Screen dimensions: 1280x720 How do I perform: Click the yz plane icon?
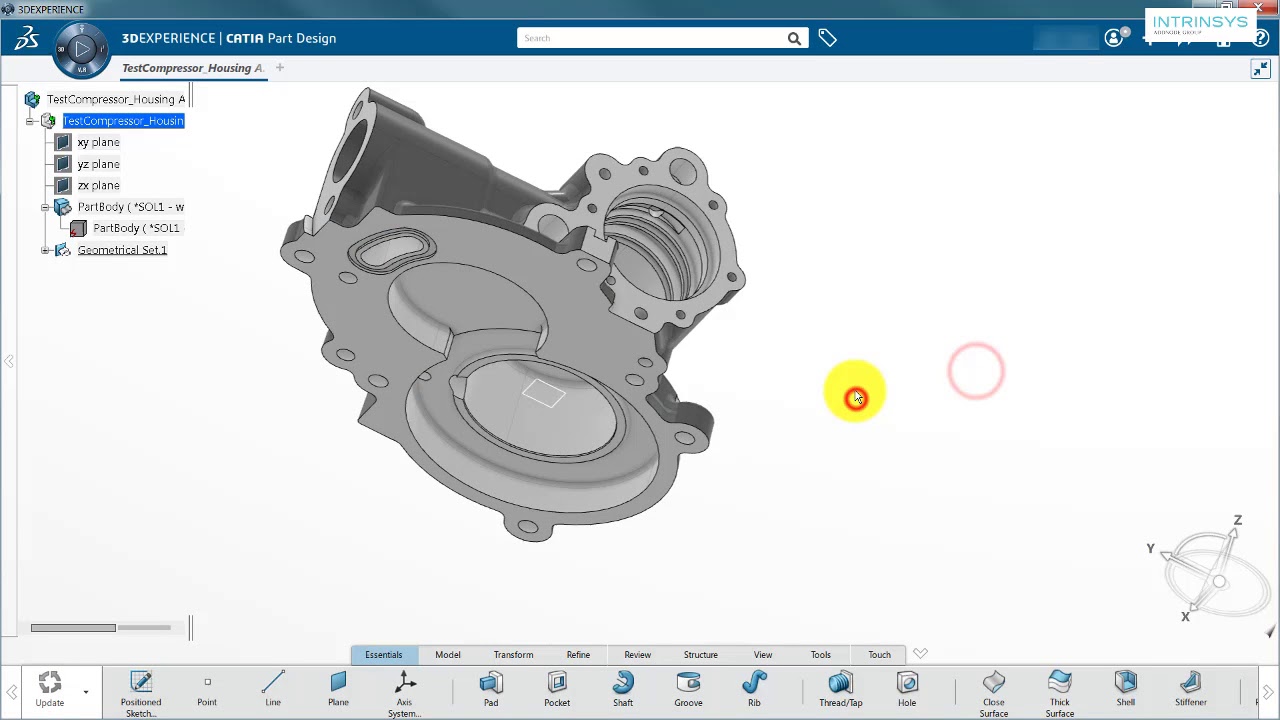63,164
